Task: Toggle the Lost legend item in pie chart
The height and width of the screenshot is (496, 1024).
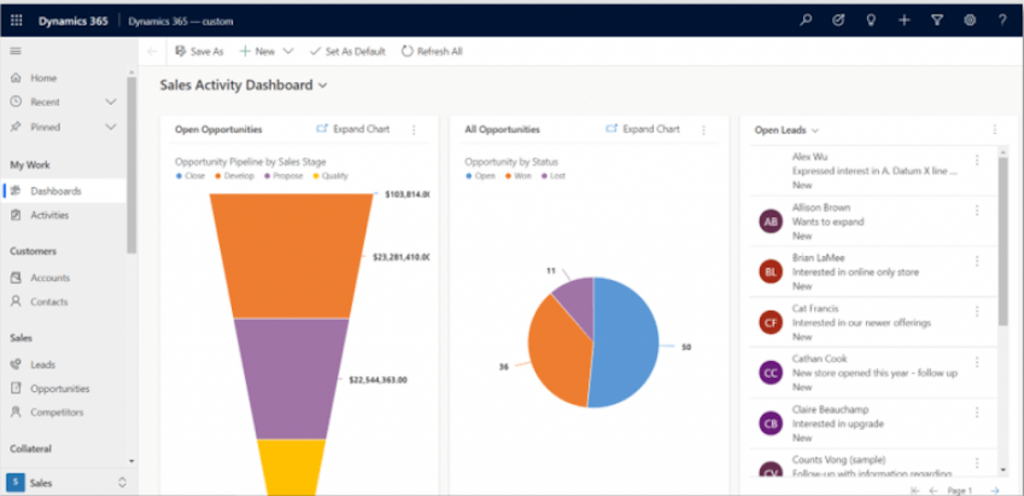Action: tap(556, 175)
